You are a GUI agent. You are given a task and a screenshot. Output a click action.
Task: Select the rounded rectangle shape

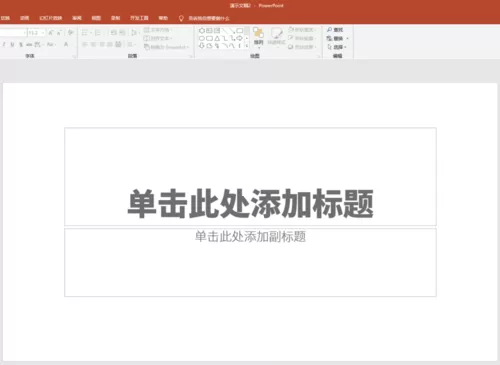tap(209, 38)
